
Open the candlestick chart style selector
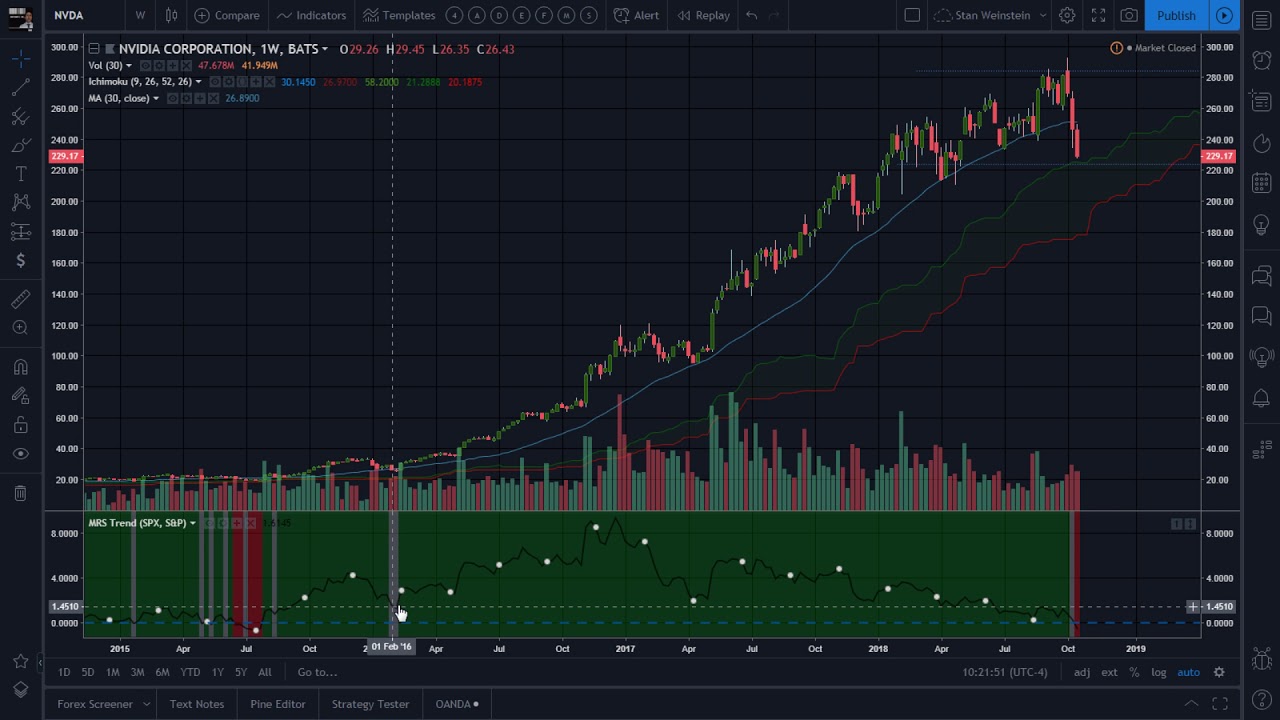pos(172,15)
